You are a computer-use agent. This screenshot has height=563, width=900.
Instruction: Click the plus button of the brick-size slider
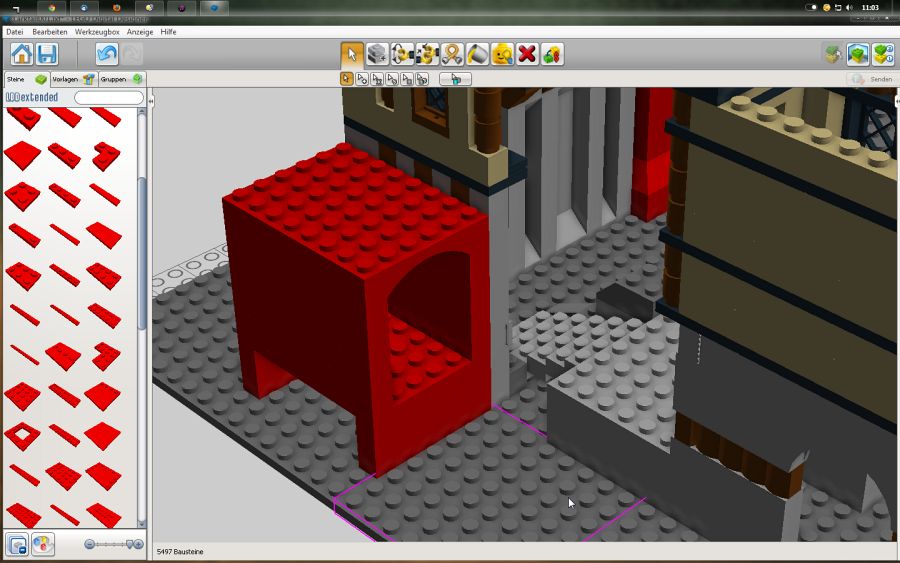click(137, 544)
